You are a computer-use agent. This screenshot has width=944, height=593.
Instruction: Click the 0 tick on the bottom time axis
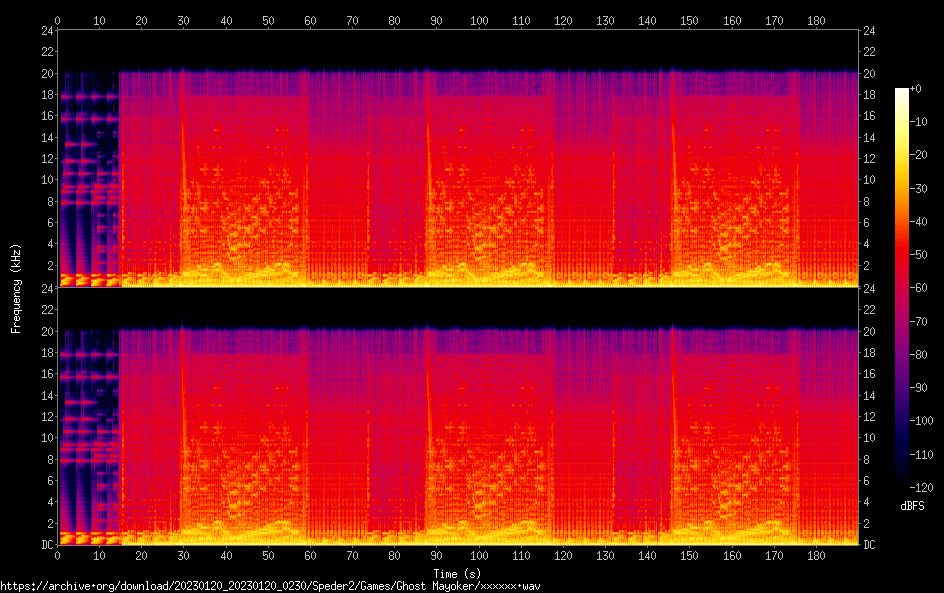coord(58,556)
